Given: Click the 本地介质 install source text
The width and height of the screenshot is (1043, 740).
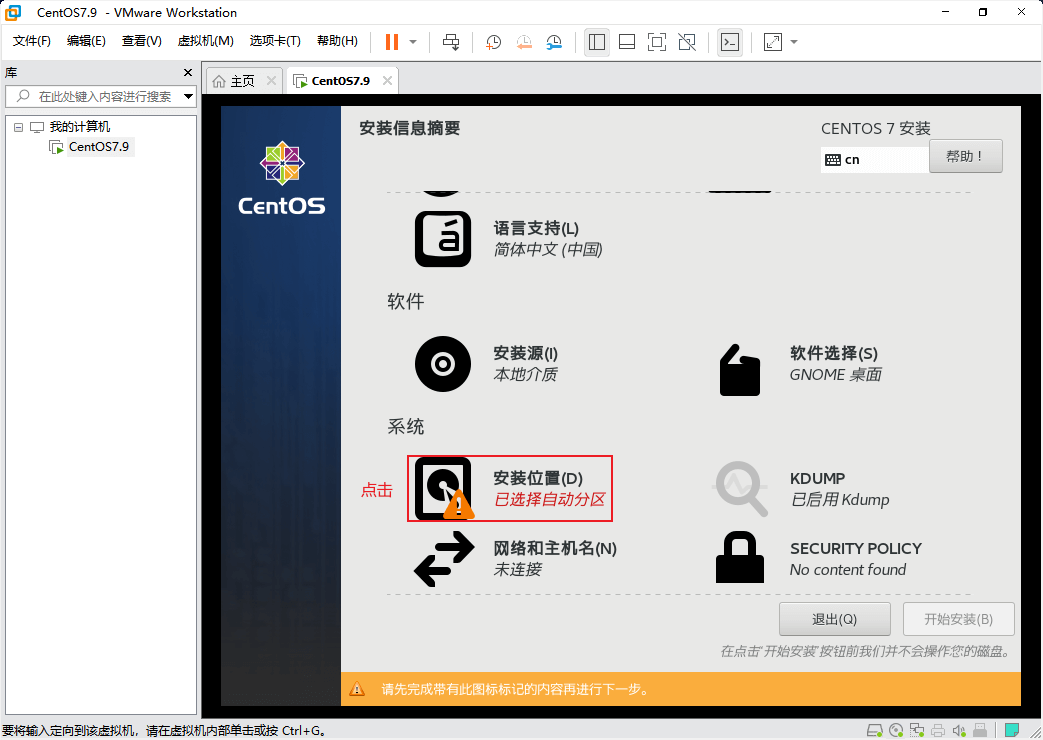Looking at the screenshot, I should 525,375.
